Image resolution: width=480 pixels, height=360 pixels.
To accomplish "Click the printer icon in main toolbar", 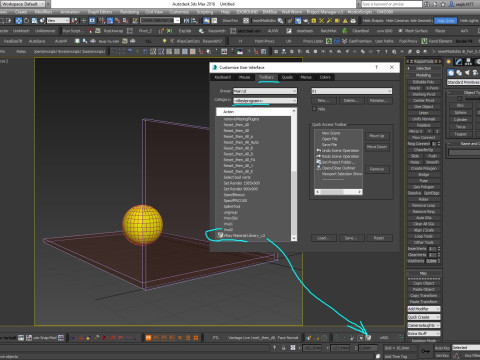I will click(x=353, y=21).
